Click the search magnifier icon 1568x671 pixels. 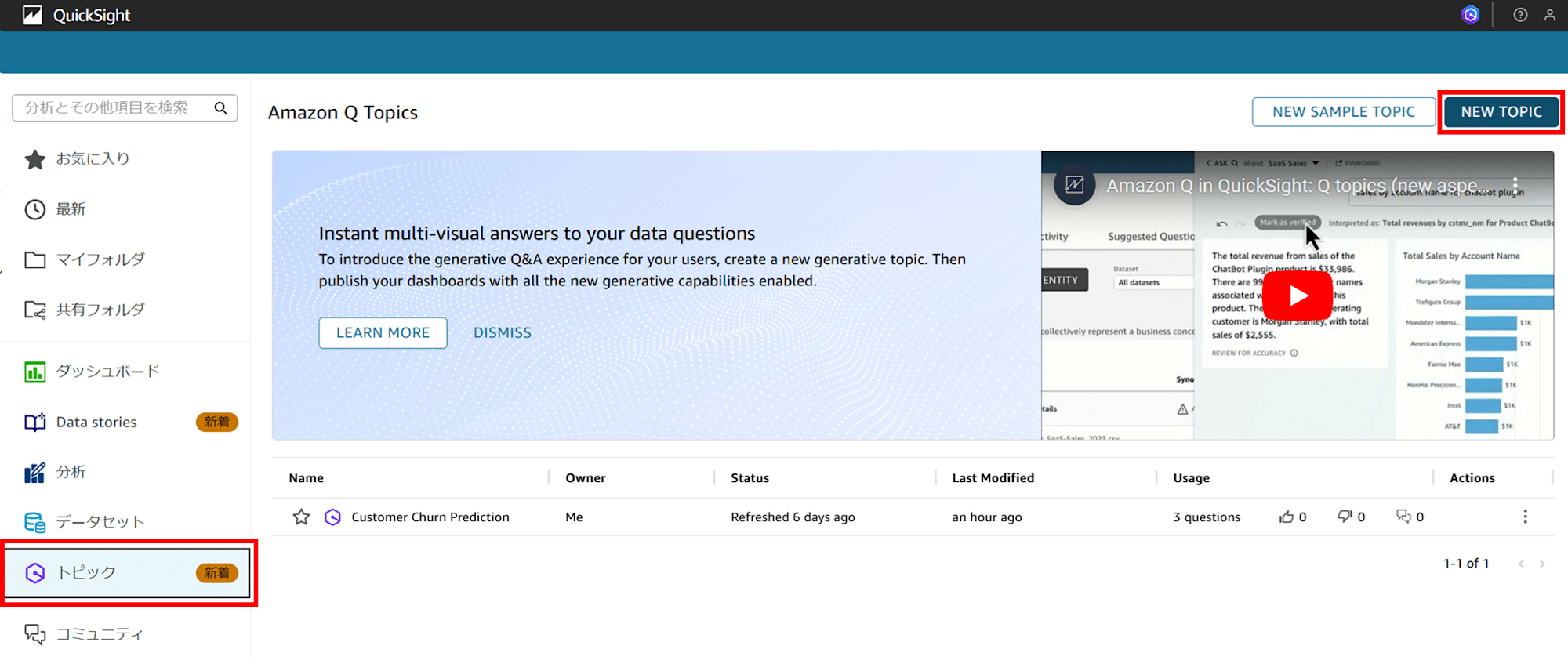click(x=221, y=108)
